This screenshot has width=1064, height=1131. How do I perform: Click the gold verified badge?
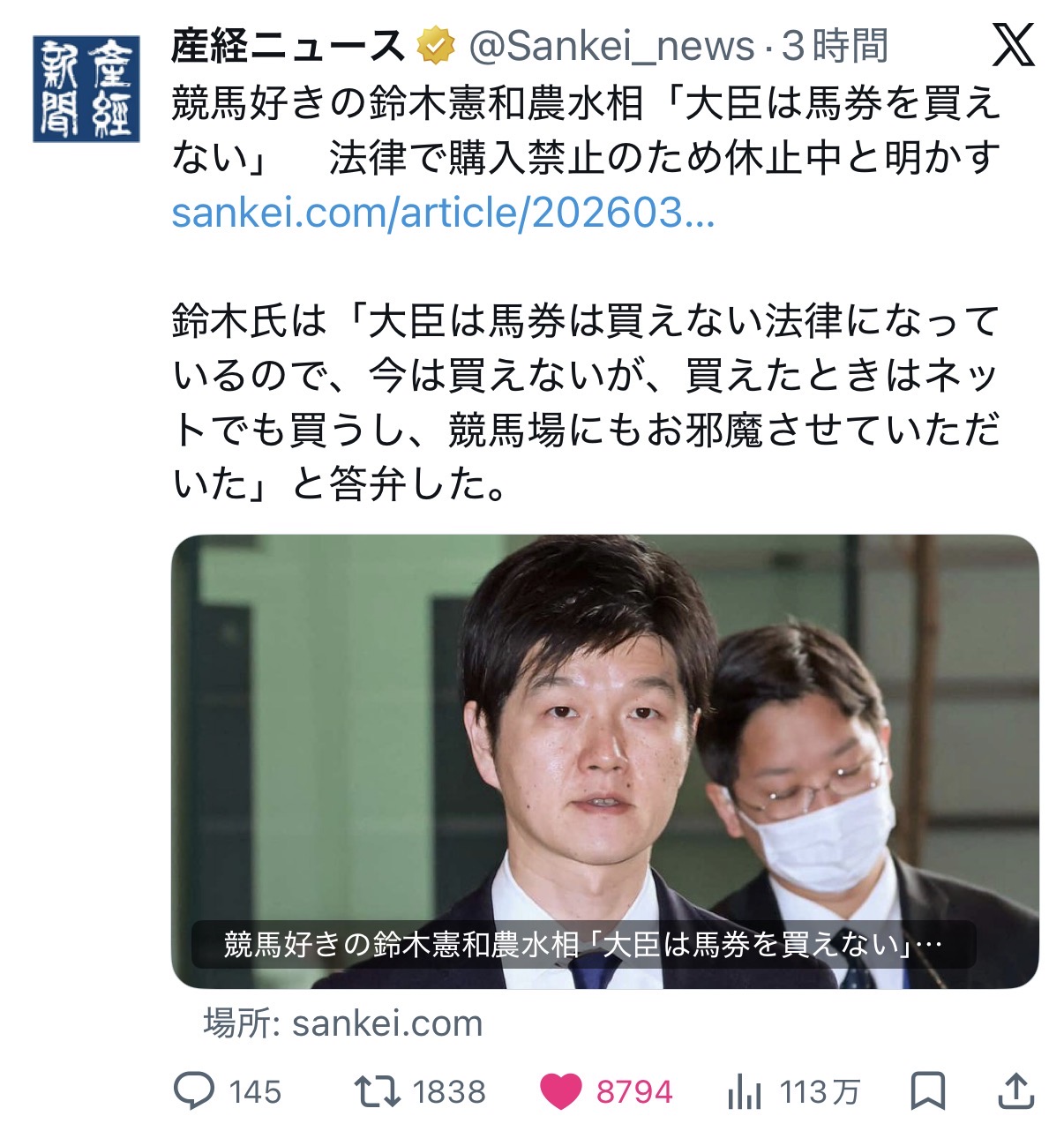click(436, 46)
